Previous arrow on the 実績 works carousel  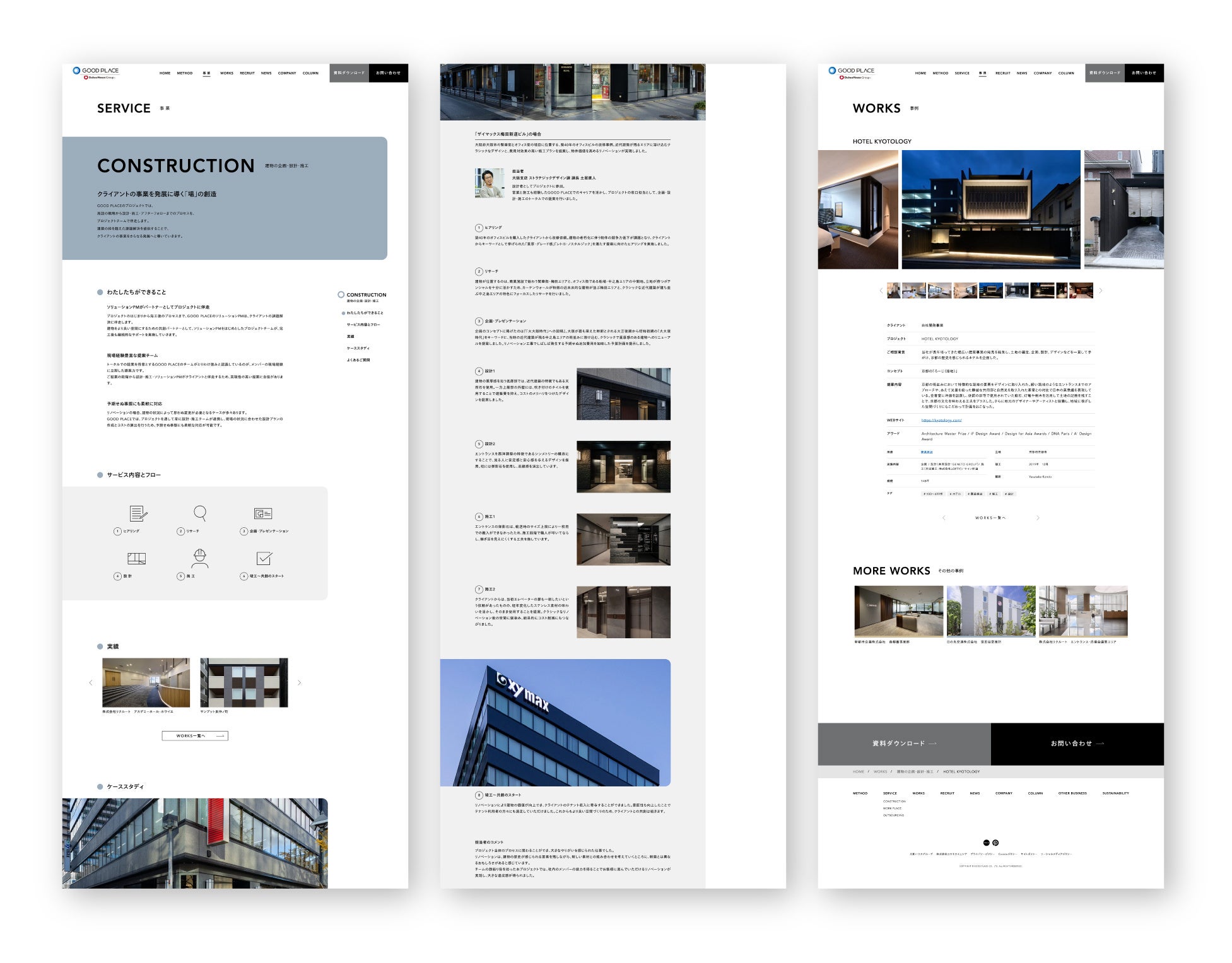coord(91,682)
